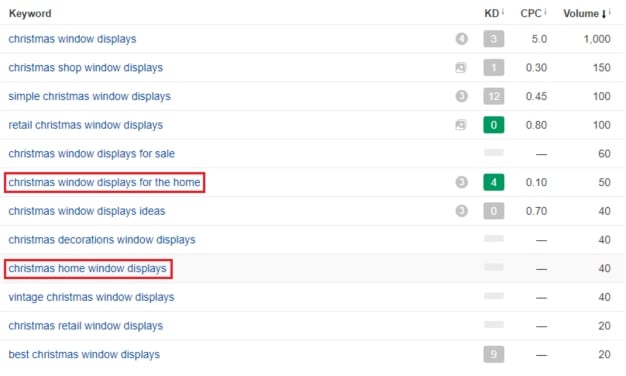
Task: Click image pack icon for christmas shop window displays
Action: (460, 67)
